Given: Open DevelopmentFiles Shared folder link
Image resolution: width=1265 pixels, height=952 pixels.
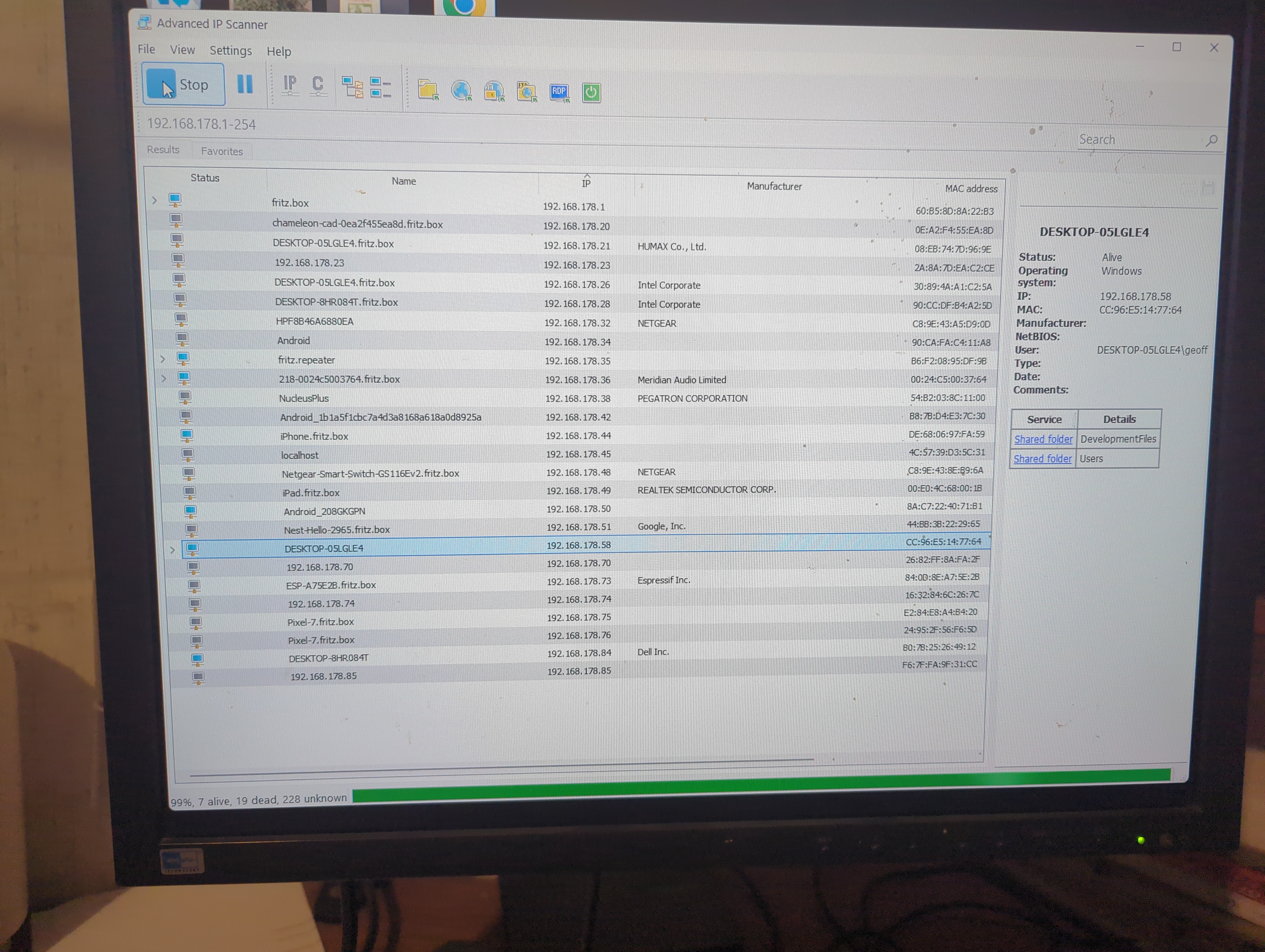Looking at the screenshot, I should tap(1043, 439).
